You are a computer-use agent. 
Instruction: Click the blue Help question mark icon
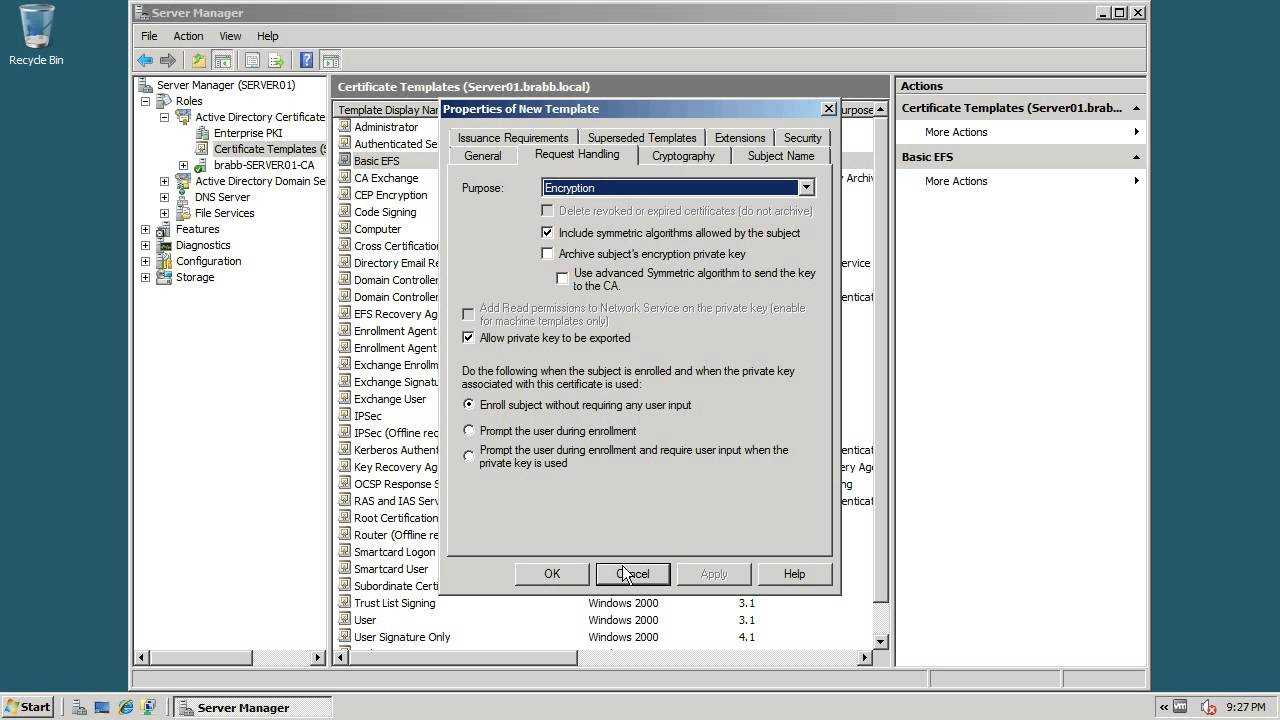click(x=306, y=60)
